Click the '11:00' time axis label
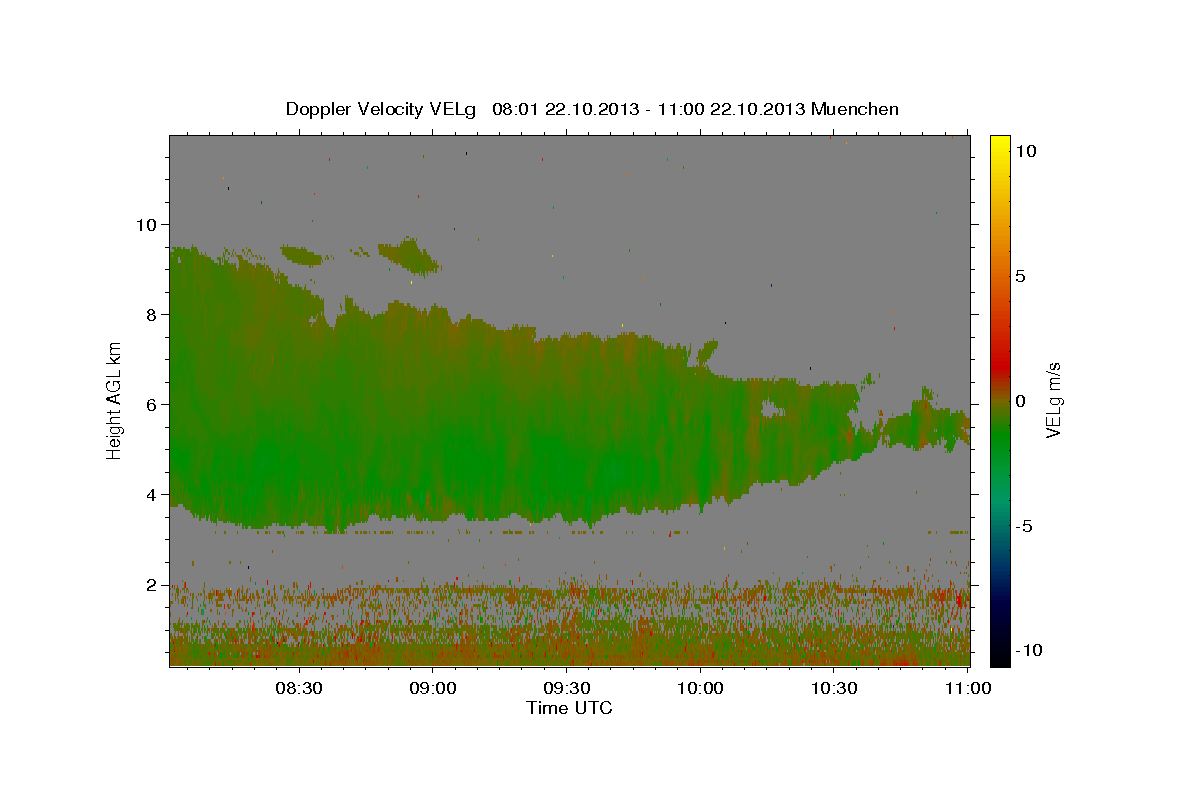The image size is (1200, 800). 967,688
